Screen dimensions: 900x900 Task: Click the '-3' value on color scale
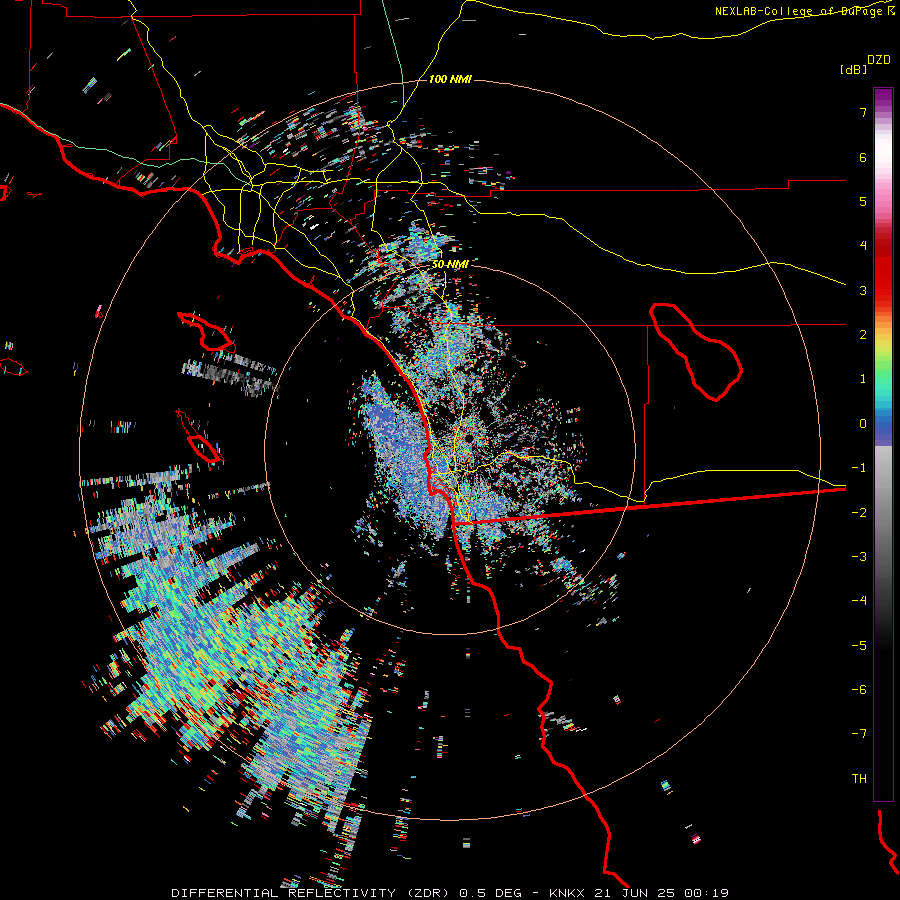tap(859, 557)
